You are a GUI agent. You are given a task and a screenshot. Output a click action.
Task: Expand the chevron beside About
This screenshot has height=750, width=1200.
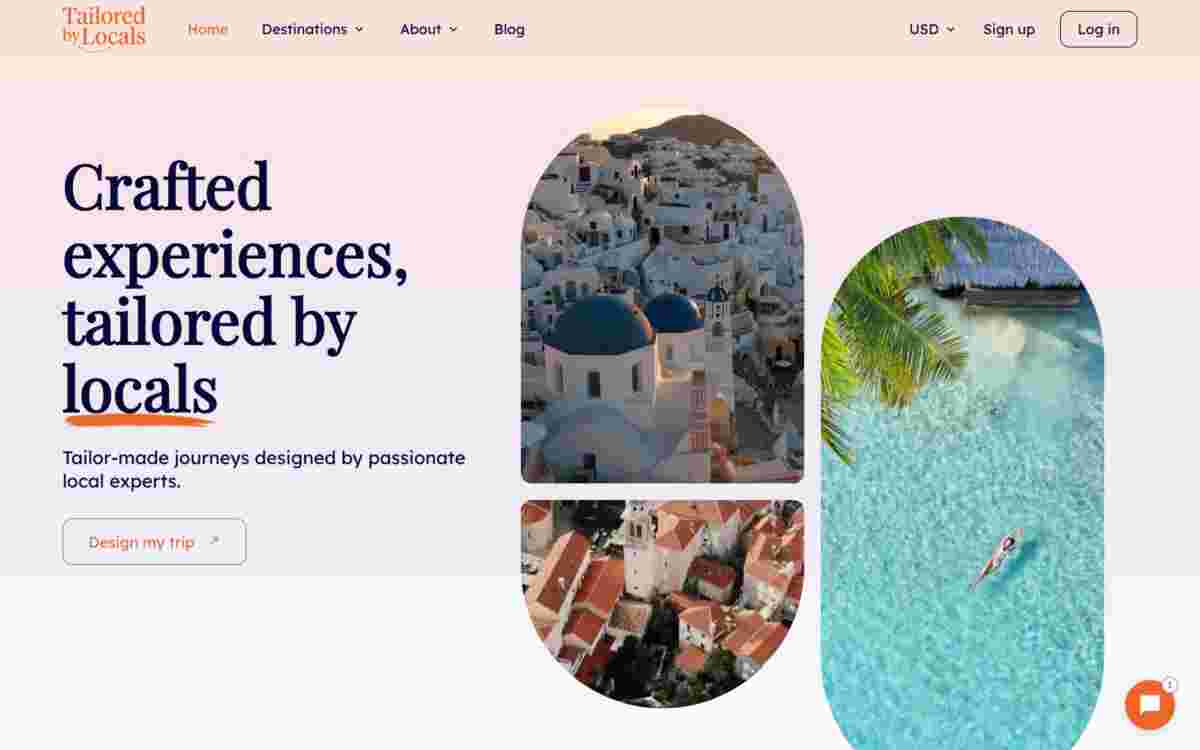pyautogui.click(x=453, y=30)
